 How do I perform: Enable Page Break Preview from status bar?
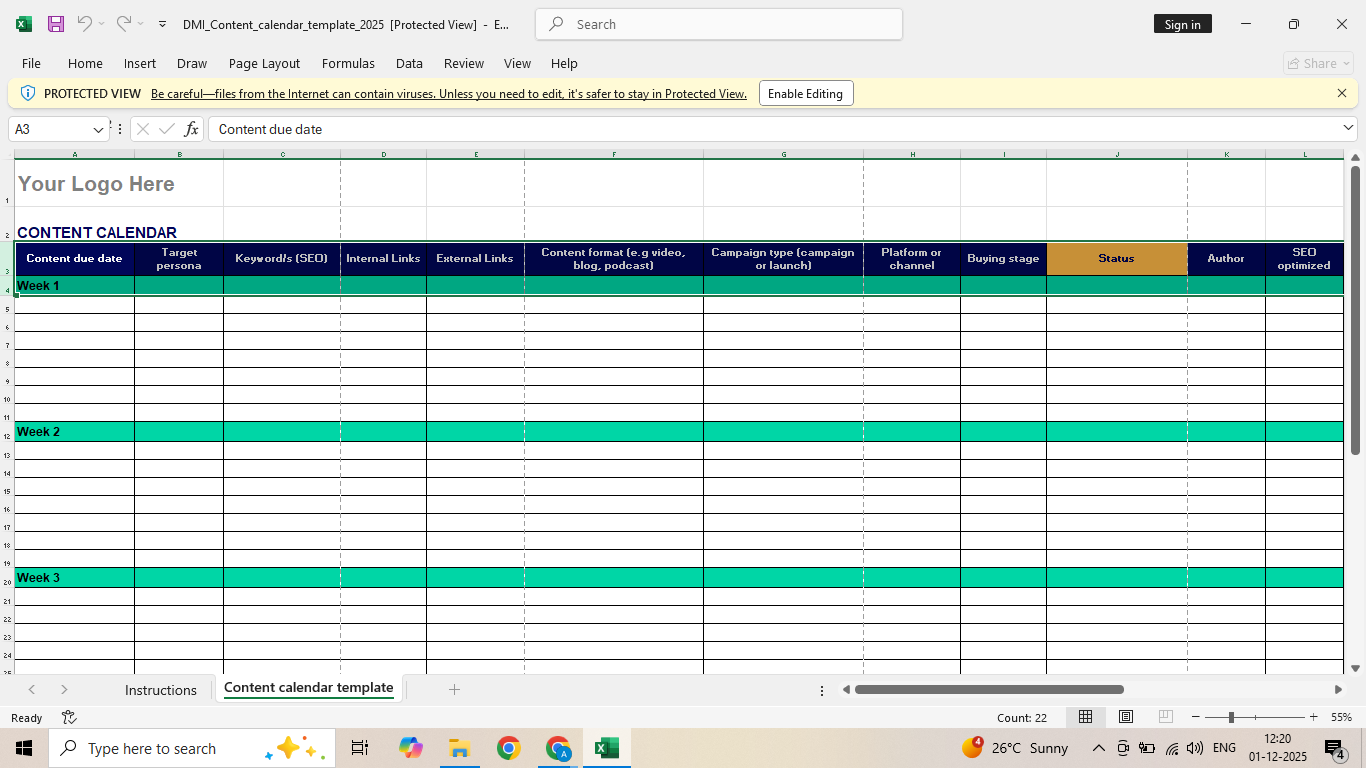pos(1164,717)
